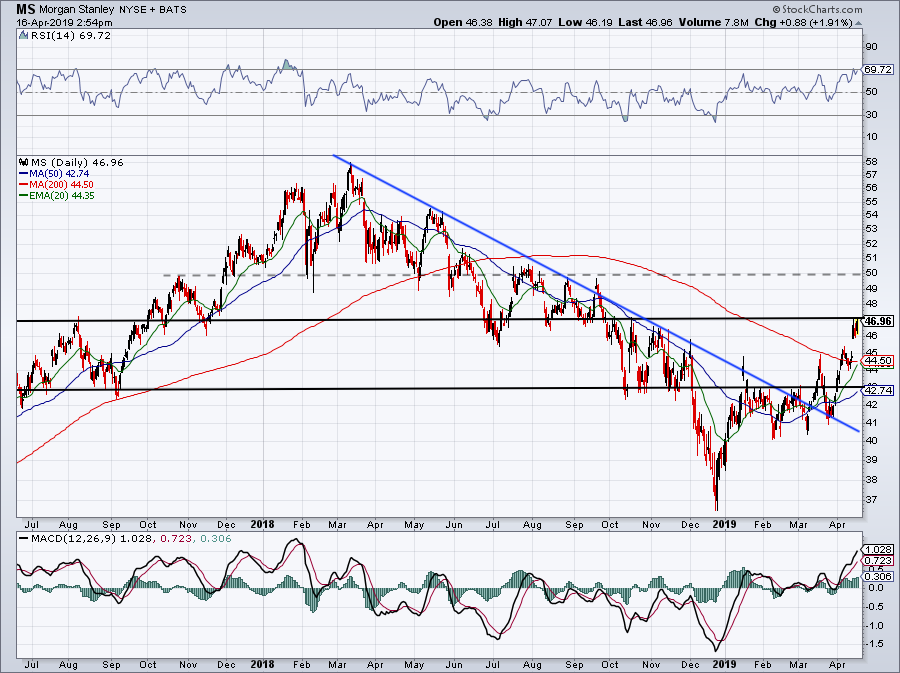Click the -1.5 tick on MACD axis
The width and height of the screenshot is (900, 673).
[x=875, y=644]
